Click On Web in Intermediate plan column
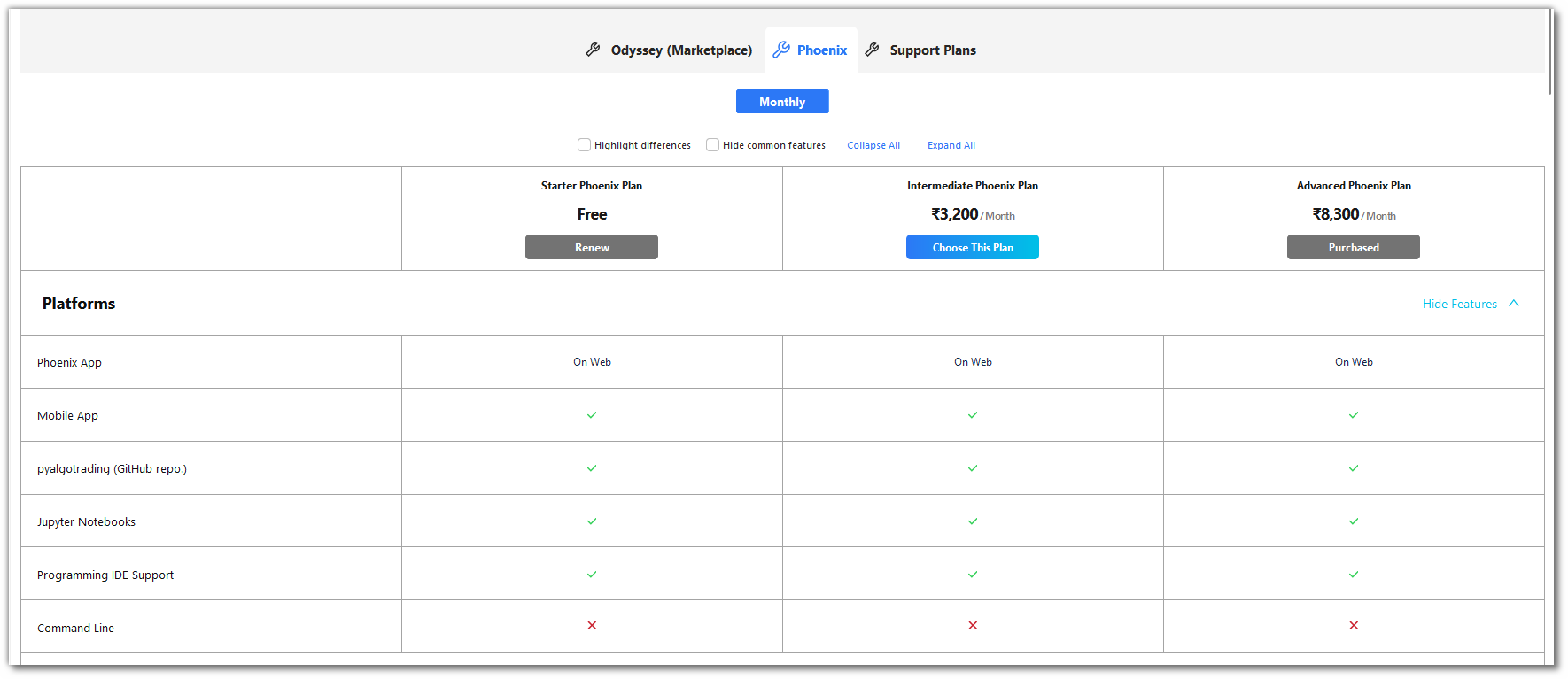 pyautogui.click(x=973, y=362)
